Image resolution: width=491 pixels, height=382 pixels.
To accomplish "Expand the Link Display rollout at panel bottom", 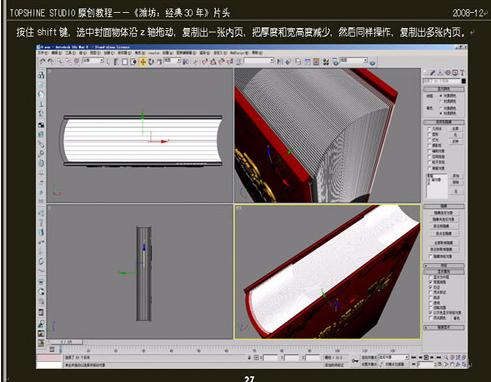I will [444, 327].
